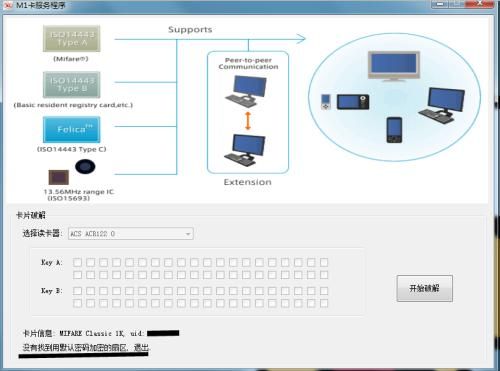This screenshot has width=500, height=371.
Task: Click the Felica badge icon
Action: pyautogui.click(x=72, y=129)
